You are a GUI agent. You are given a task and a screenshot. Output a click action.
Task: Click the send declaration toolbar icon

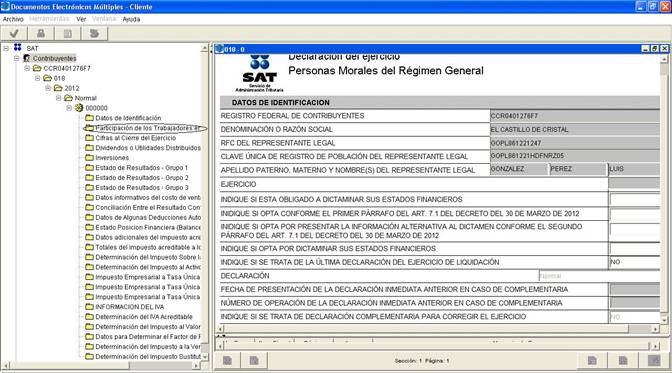click(x=94, y=33)
